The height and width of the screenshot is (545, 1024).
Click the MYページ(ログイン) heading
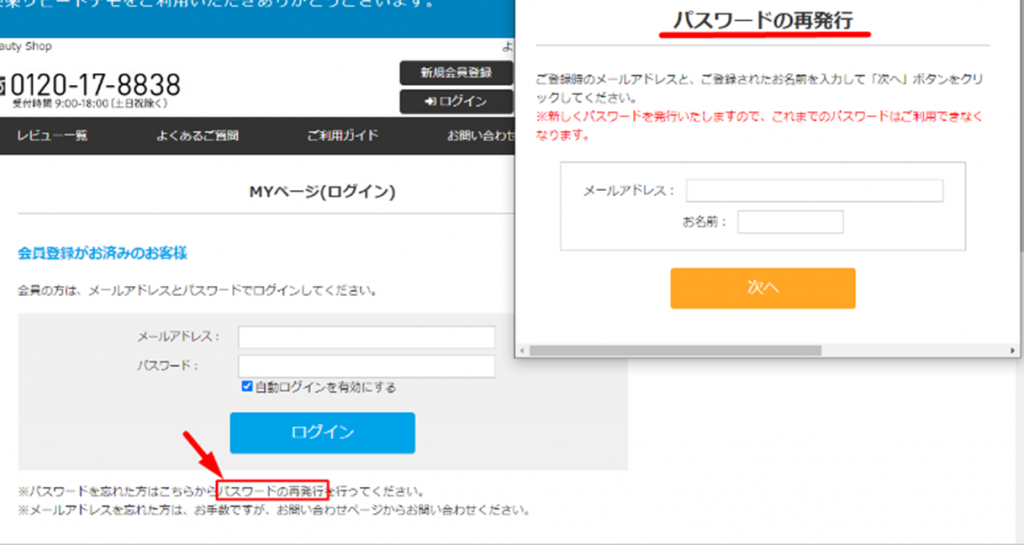pyautogui.click(x=321, y=191)
